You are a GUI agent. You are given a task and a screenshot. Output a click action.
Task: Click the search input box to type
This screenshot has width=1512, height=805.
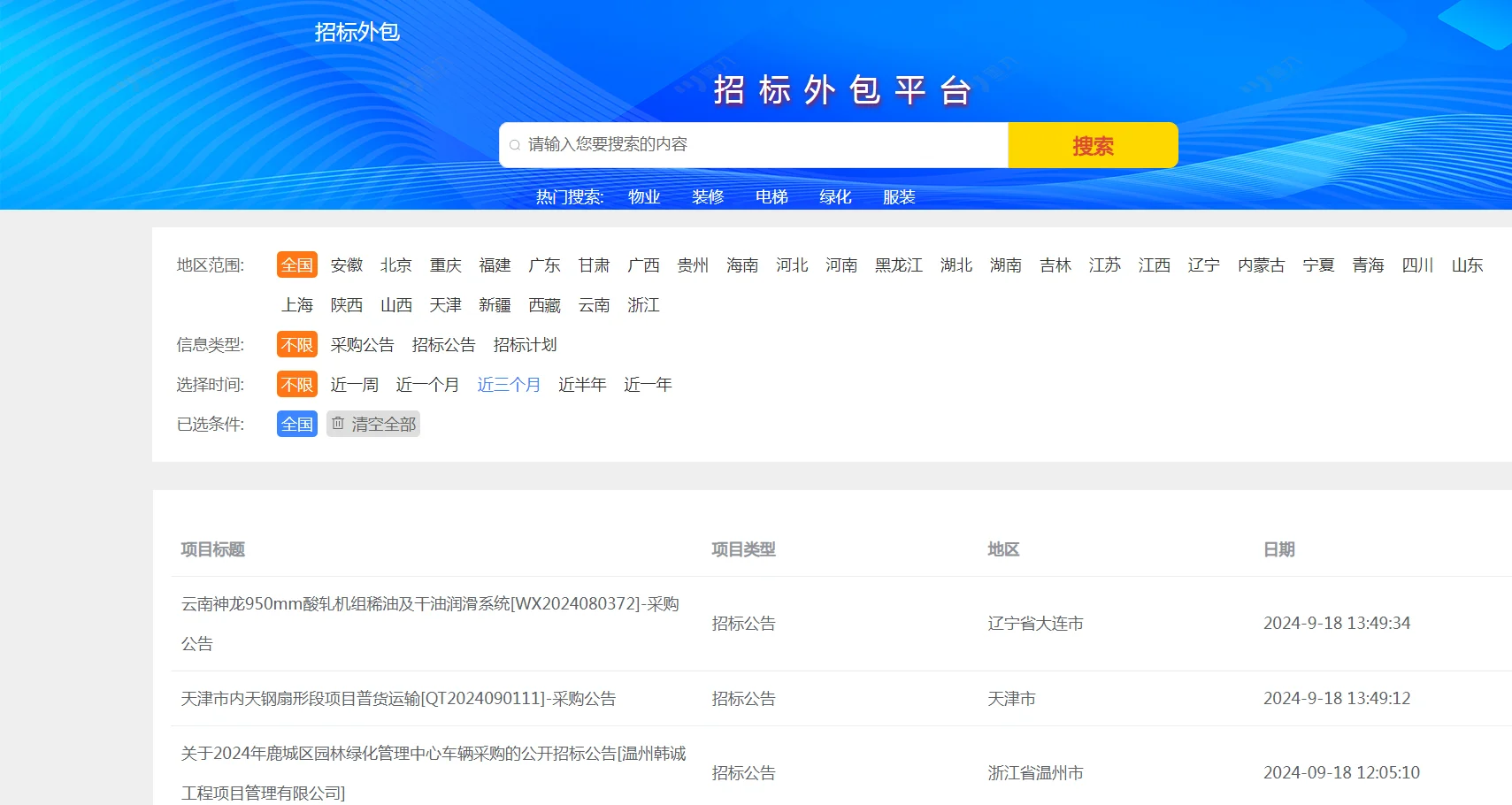752,145
